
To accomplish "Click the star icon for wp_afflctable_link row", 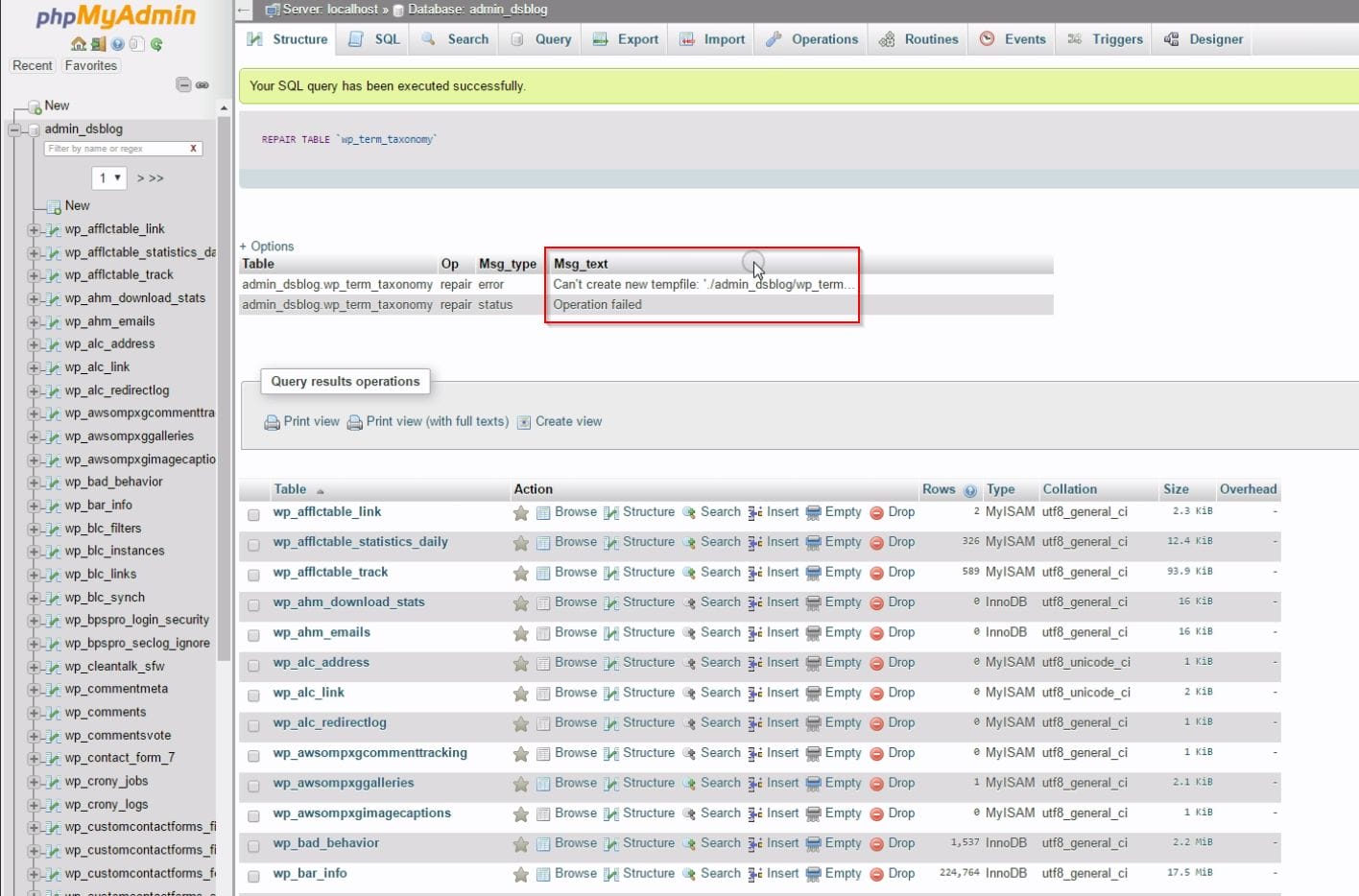I will [x=520, y=513].
